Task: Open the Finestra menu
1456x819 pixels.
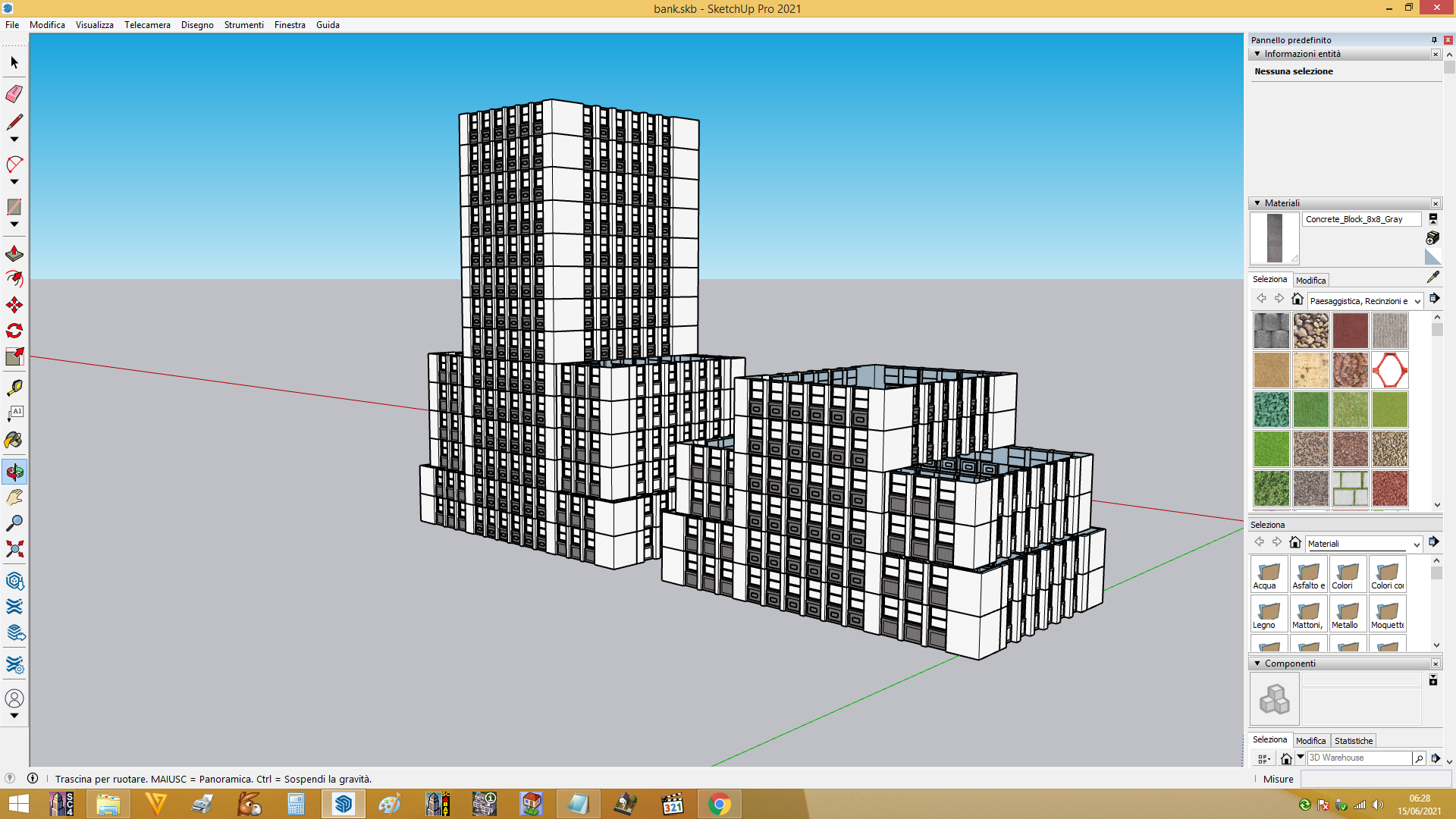Action: [x=290, y=25]
